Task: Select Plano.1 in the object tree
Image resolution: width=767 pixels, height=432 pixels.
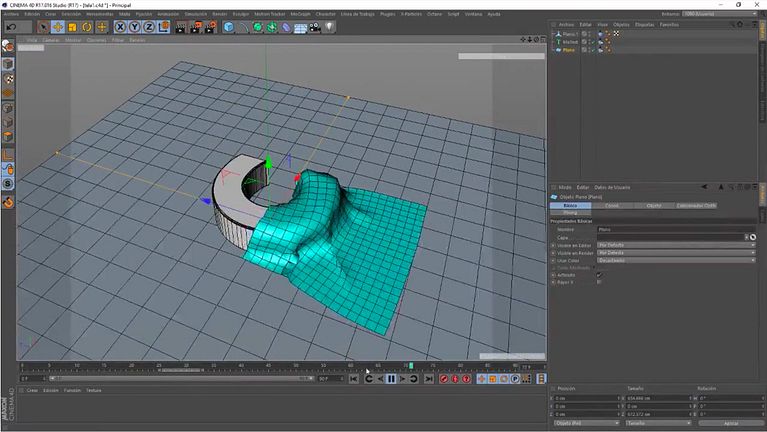Action: [570, 34]
